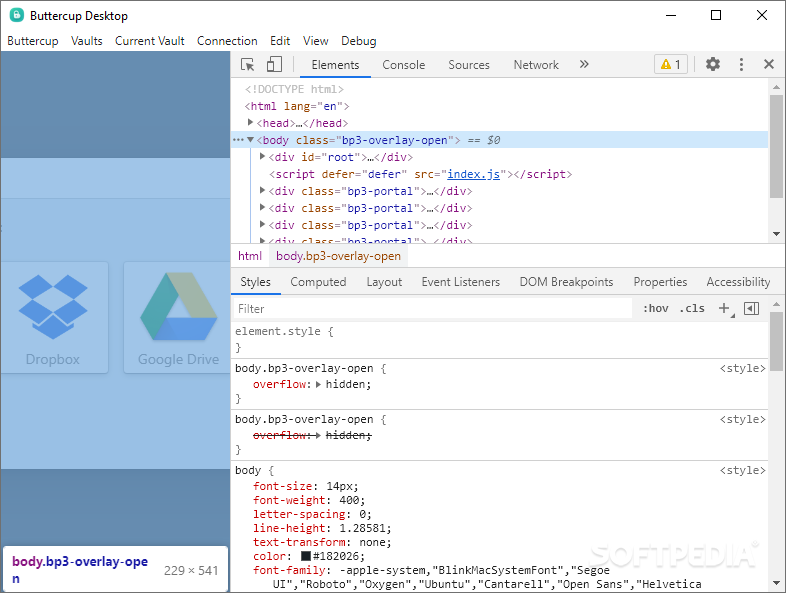The image size is (786, 593).
Task: Open Properties pane tab
Action: 660,282
